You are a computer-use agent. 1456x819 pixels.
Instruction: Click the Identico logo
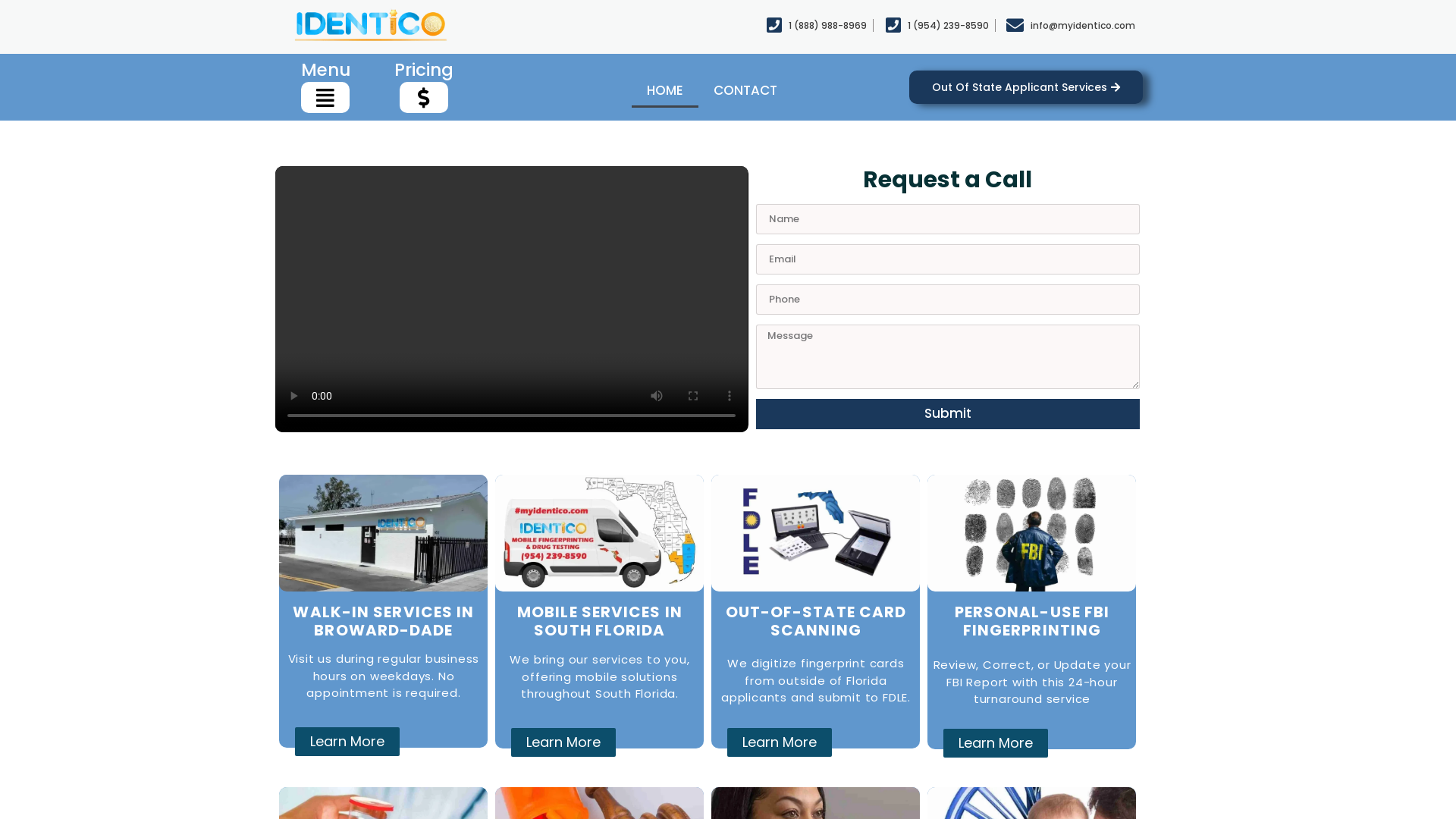pyautogui.click(x=371, y=25)
